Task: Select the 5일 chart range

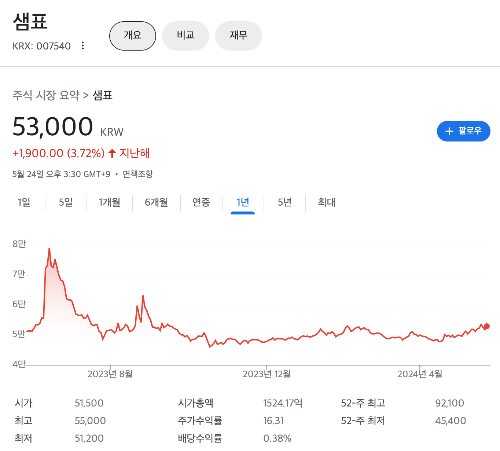Action: point(66,202)
